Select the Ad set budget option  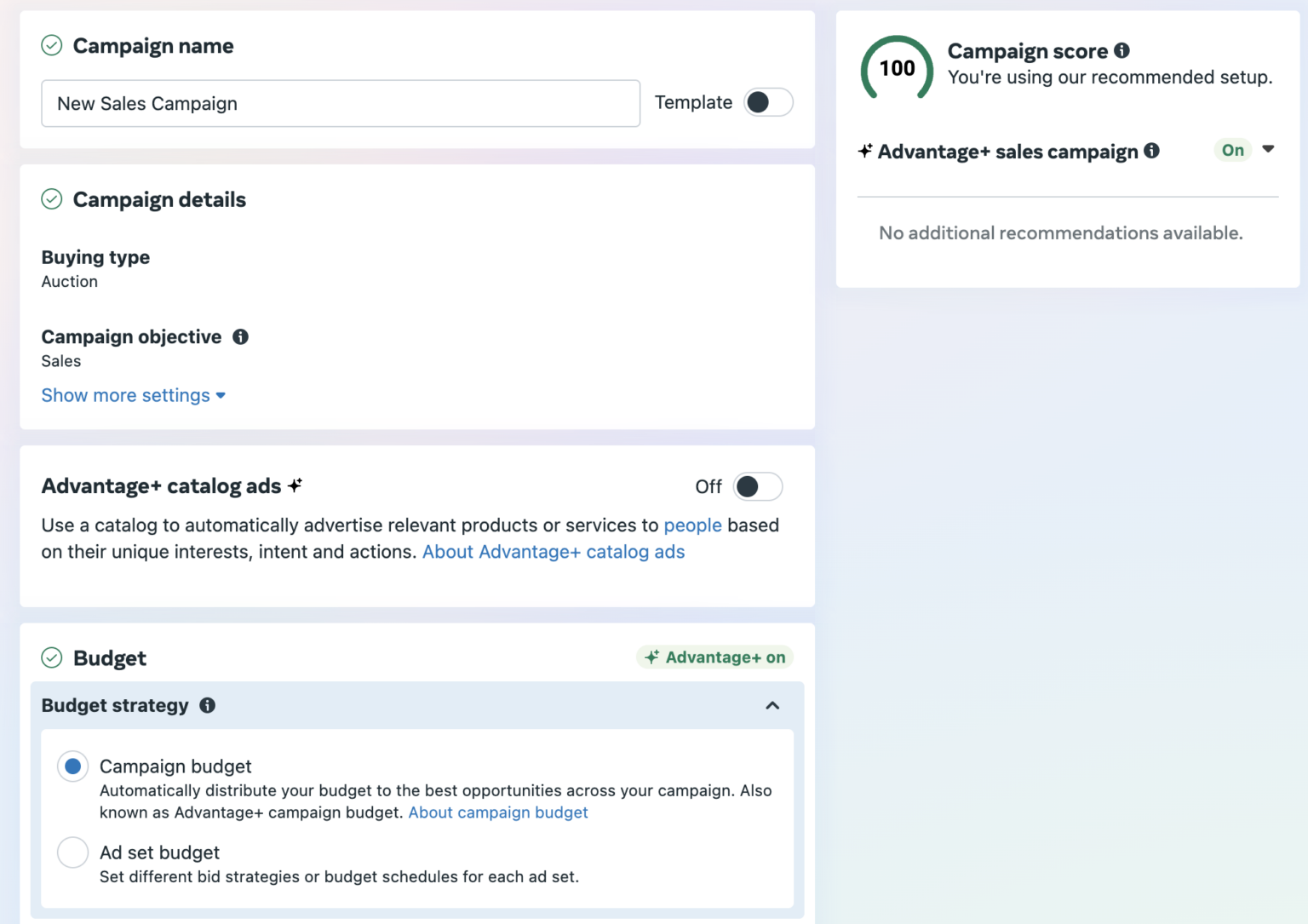[x=72, y=852]
